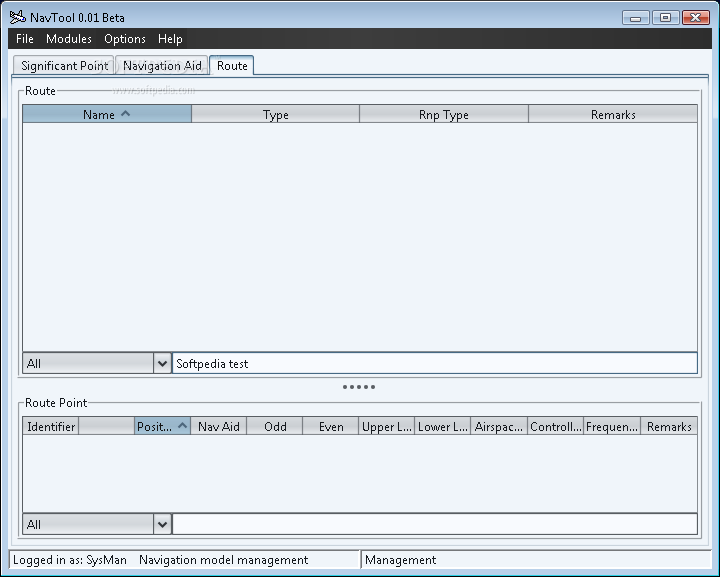Maximize the NavTool window
720x577 pixels.
tap(665, 18)
